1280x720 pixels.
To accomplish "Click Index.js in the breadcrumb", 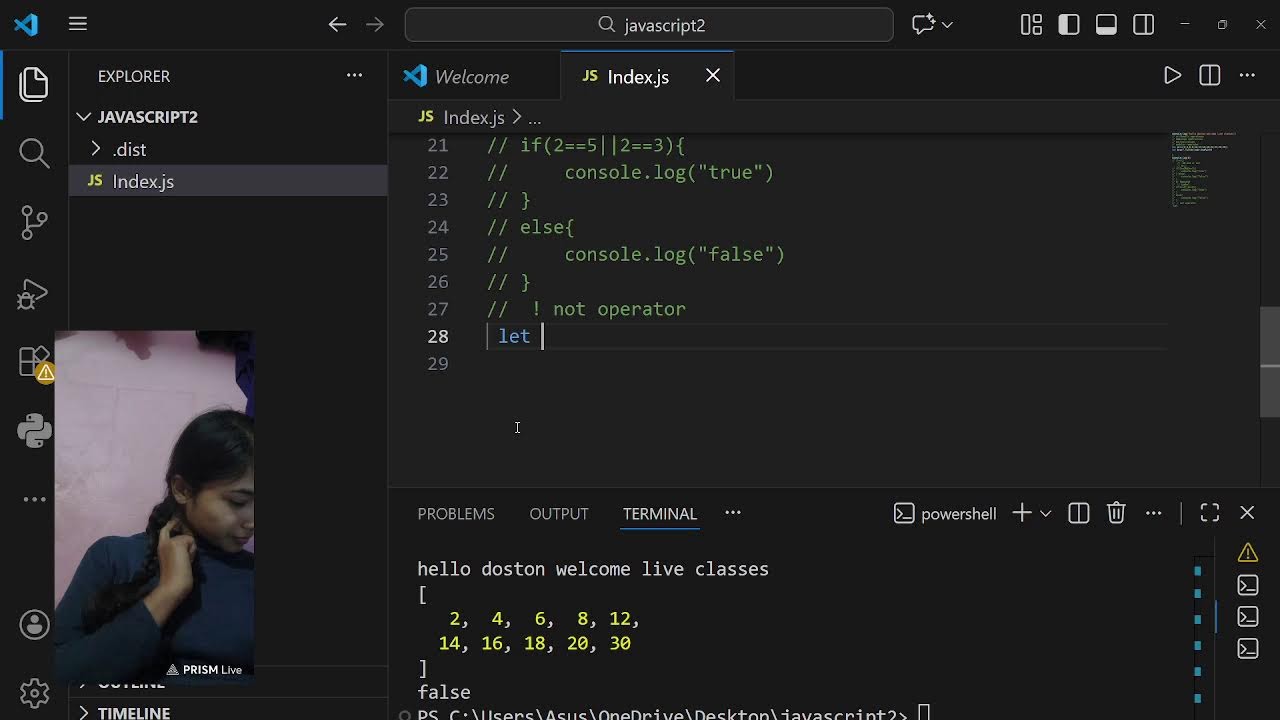I will coord(473,118).
